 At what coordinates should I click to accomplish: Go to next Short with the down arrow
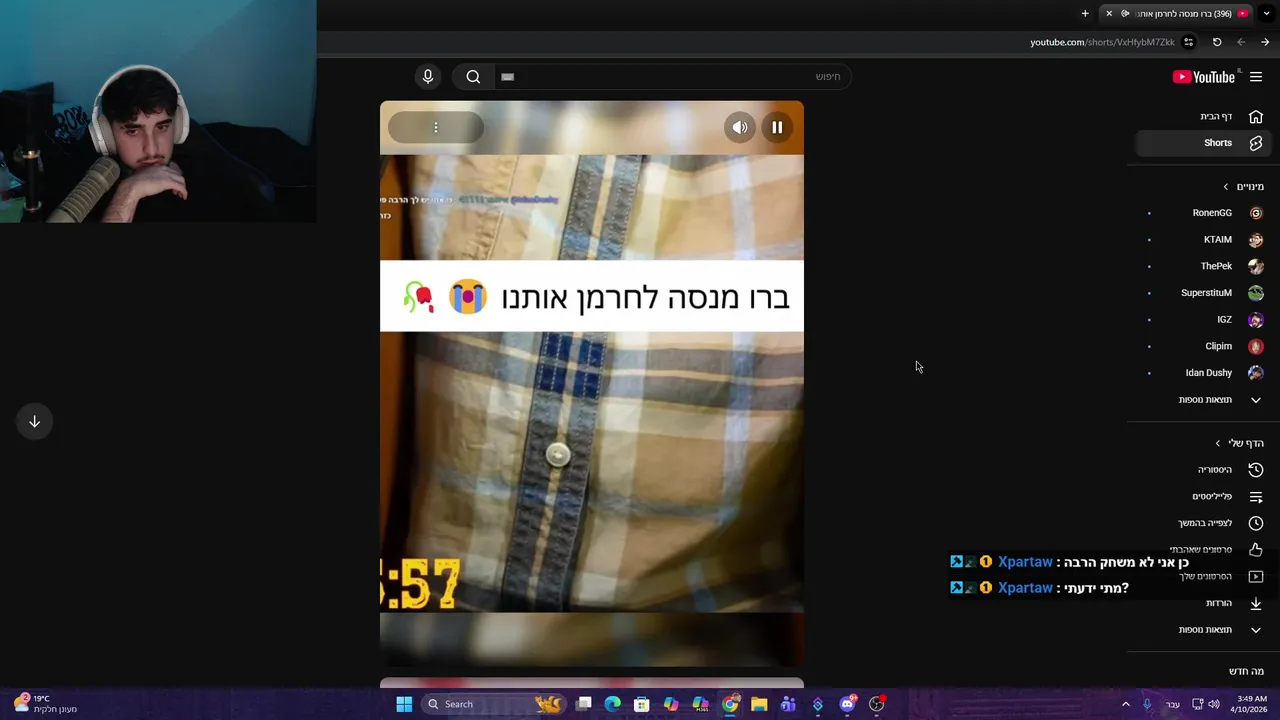(x=34, y=422)
